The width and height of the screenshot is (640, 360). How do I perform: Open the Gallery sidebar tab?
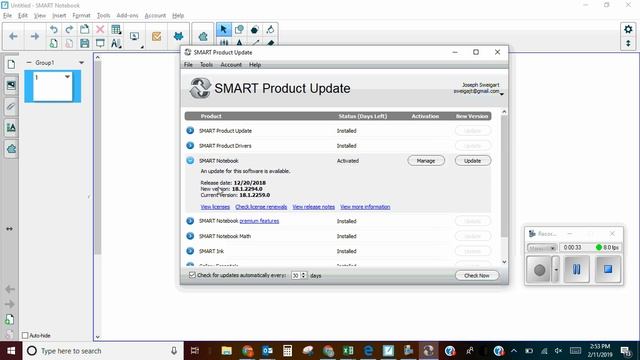pos(11,85)
